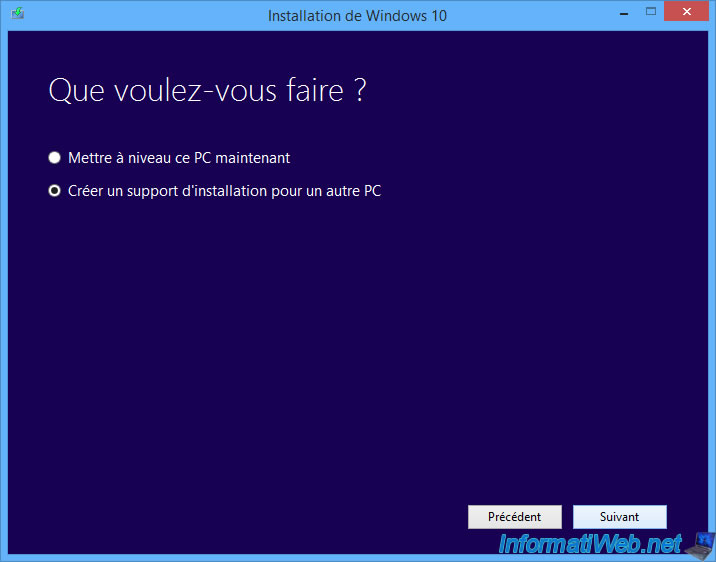
Task: Choose the 'Créer un support d'installation' radio button
Action: 55,191
